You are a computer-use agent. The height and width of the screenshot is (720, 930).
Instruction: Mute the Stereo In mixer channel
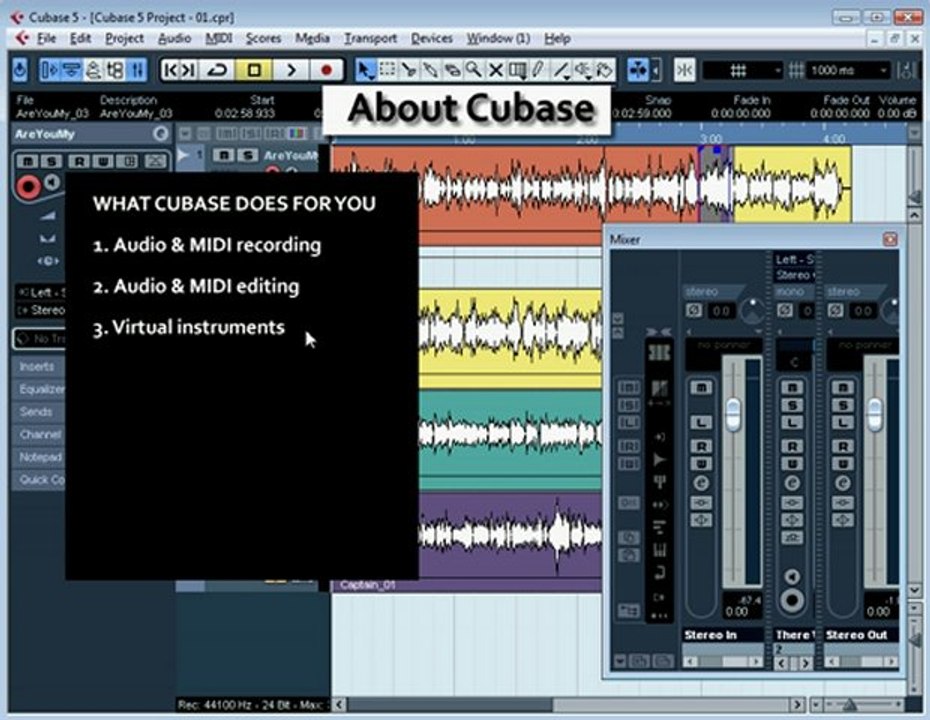(x=701, y=388)
